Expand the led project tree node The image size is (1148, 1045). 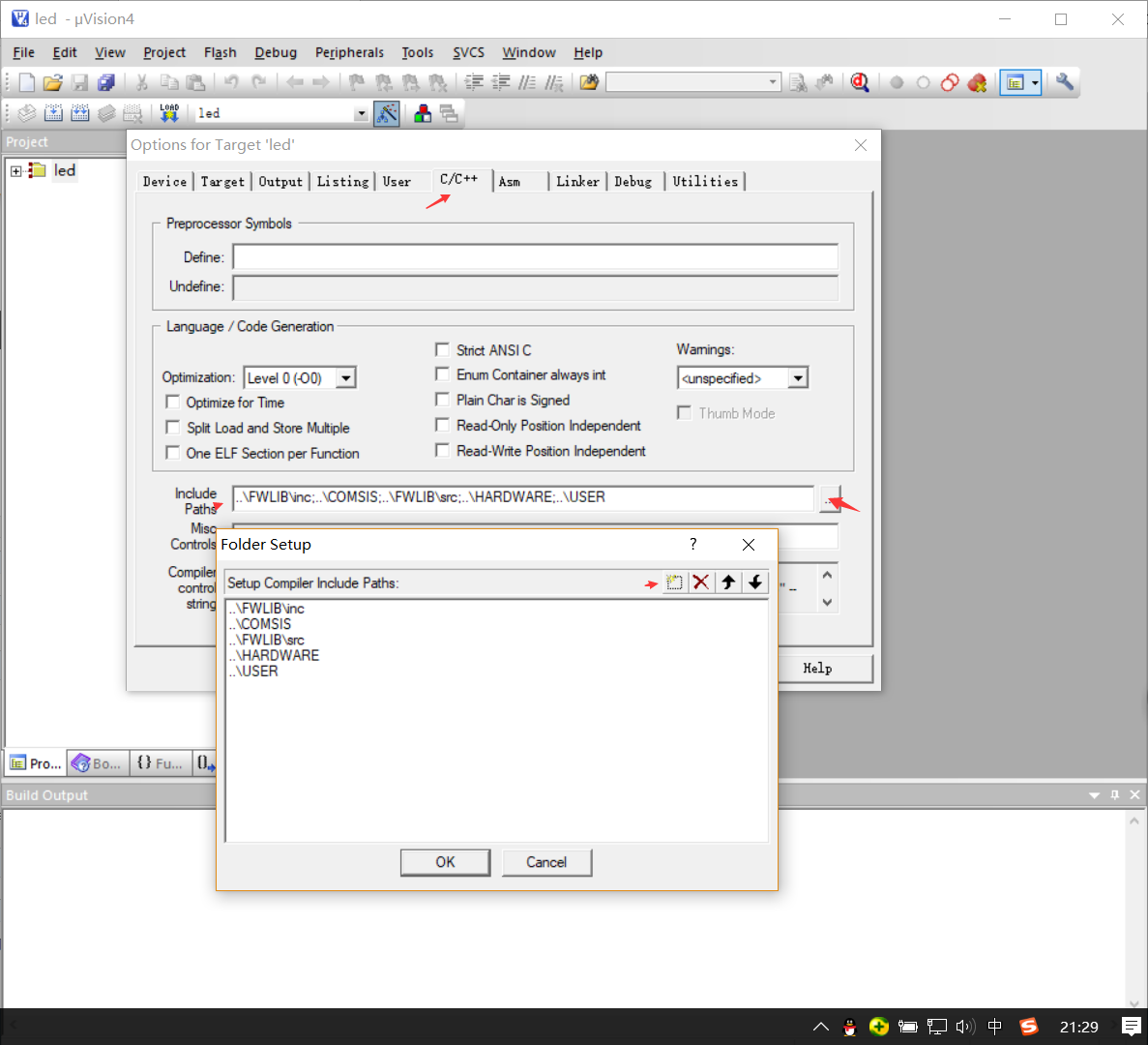15,170
